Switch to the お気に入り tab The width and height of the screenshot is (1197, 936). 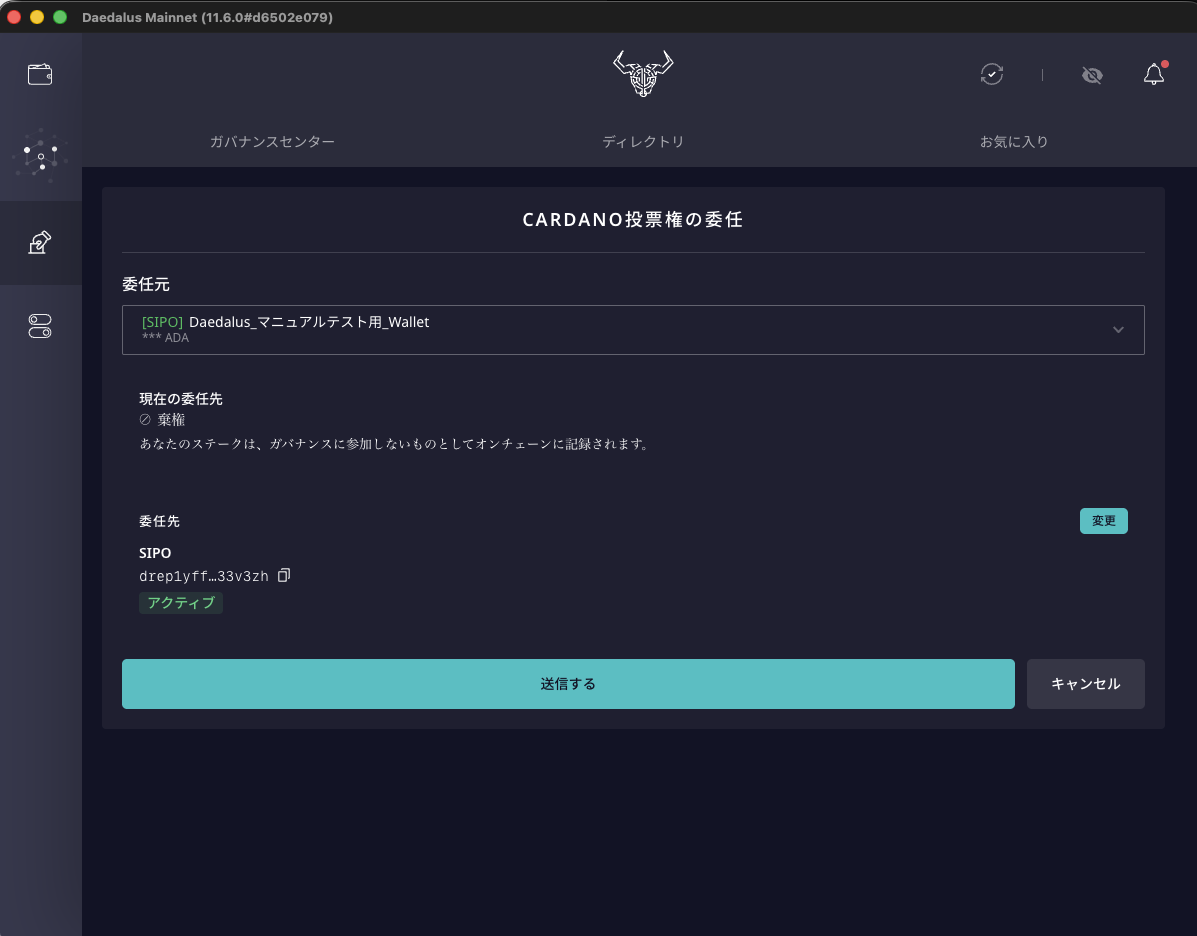[1014, 141]
